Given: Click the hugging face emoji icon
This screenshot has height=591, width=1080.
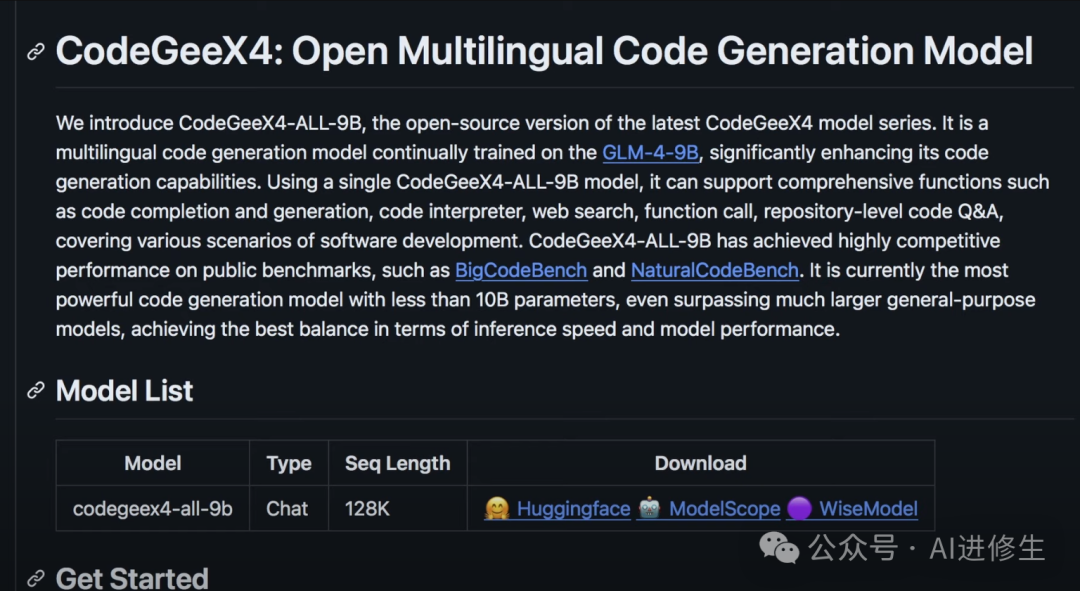Looking at the screenshot, I should tap(497, 509).
